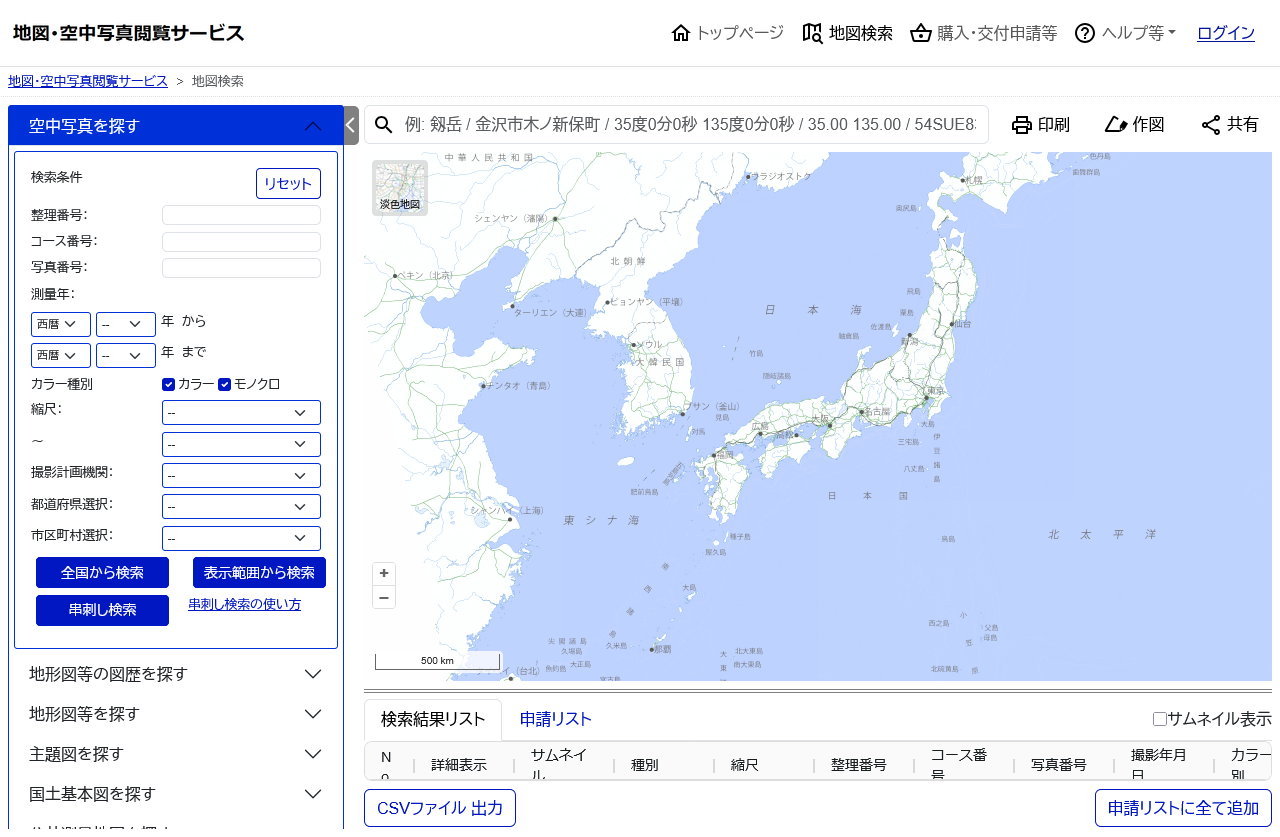Switch to the 申請リスト tab
The height and width of the screenshot is (837, 1280).
pyautogui.click(x=556, y=719)
